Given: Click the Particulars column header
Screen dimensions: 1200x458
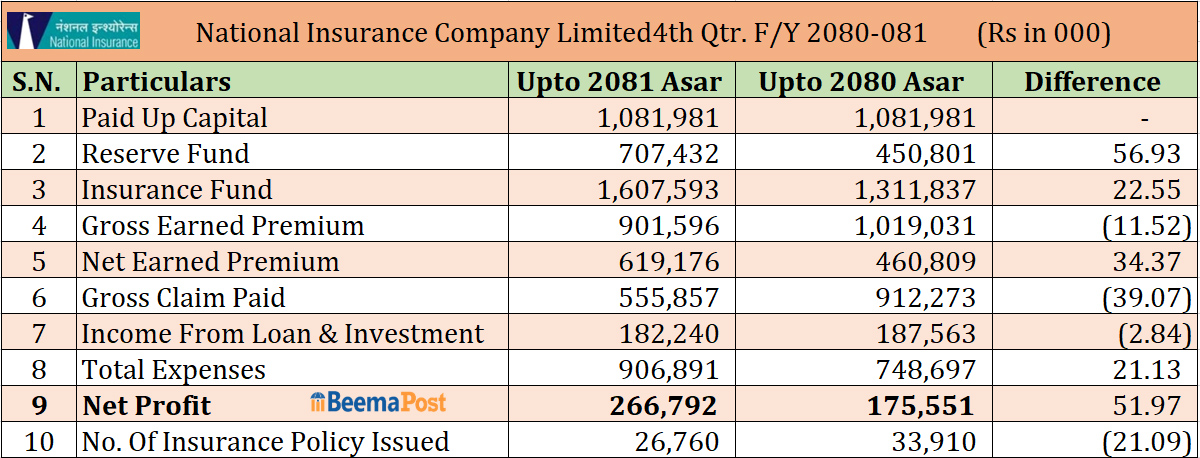Looking at the screenshot, I should click(156, 81).
